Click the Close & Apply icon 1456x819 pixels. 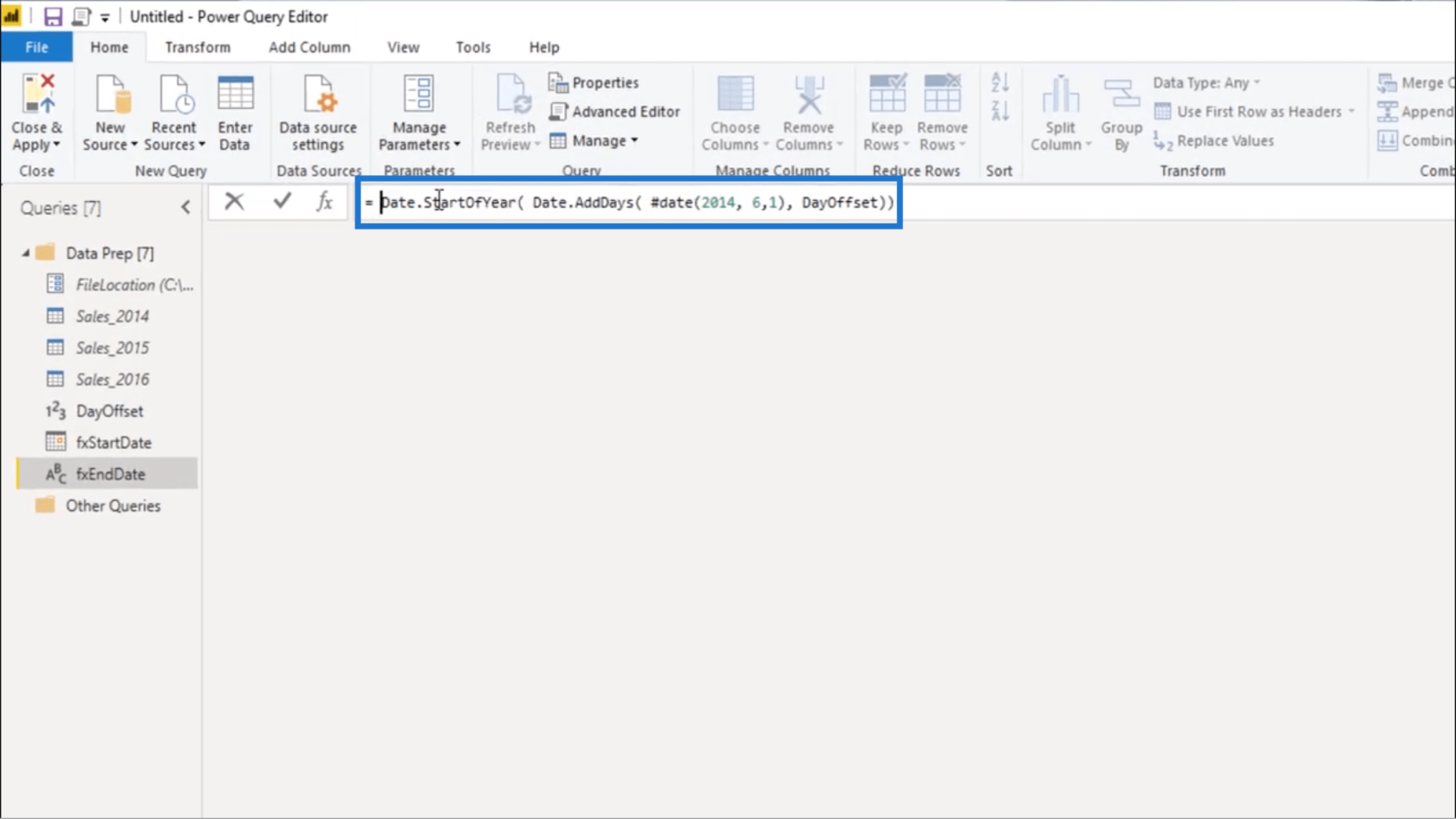tap(38, 94)
